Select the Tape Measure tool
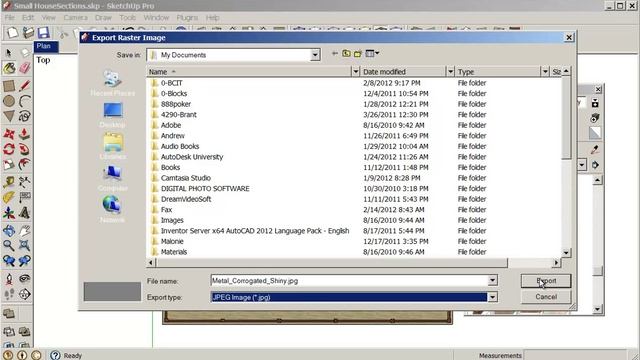The width and height of the screenshot is (640, 360). 9,182
